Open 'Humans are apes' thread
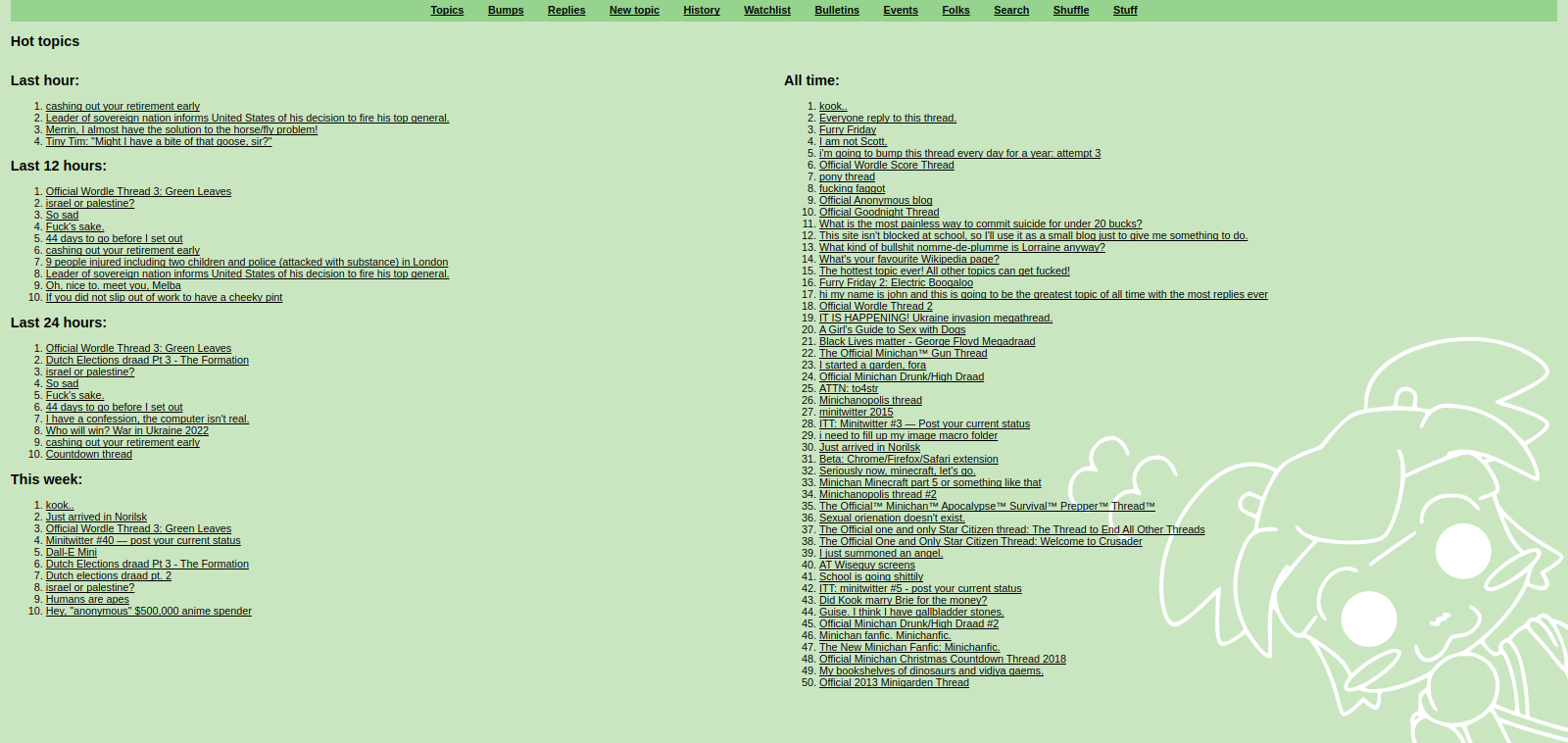Viewport: 1568px width, 743px height. (x=87, y=600)
